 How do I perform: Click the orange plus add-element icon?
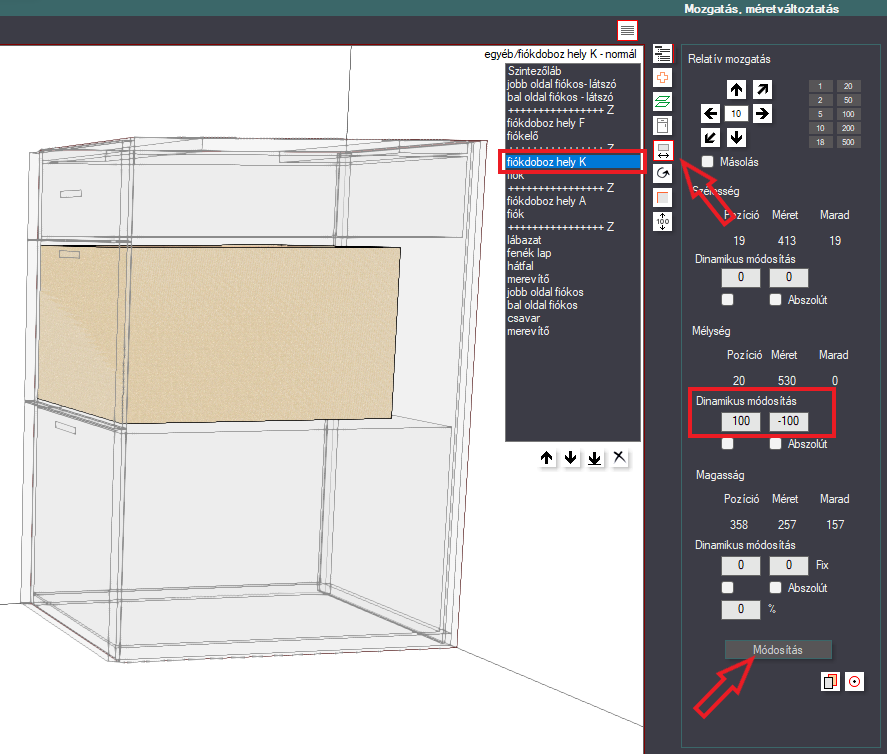coord(662,77)
